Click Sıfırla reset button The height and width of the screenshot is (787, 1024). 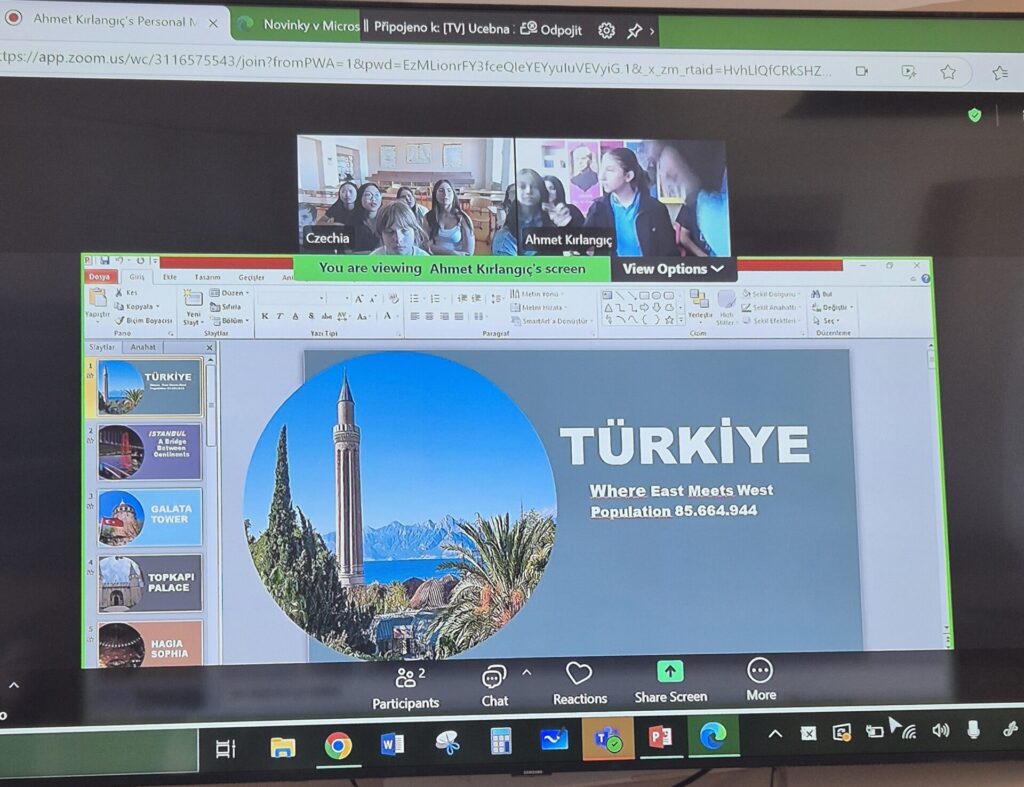(226, 306)
